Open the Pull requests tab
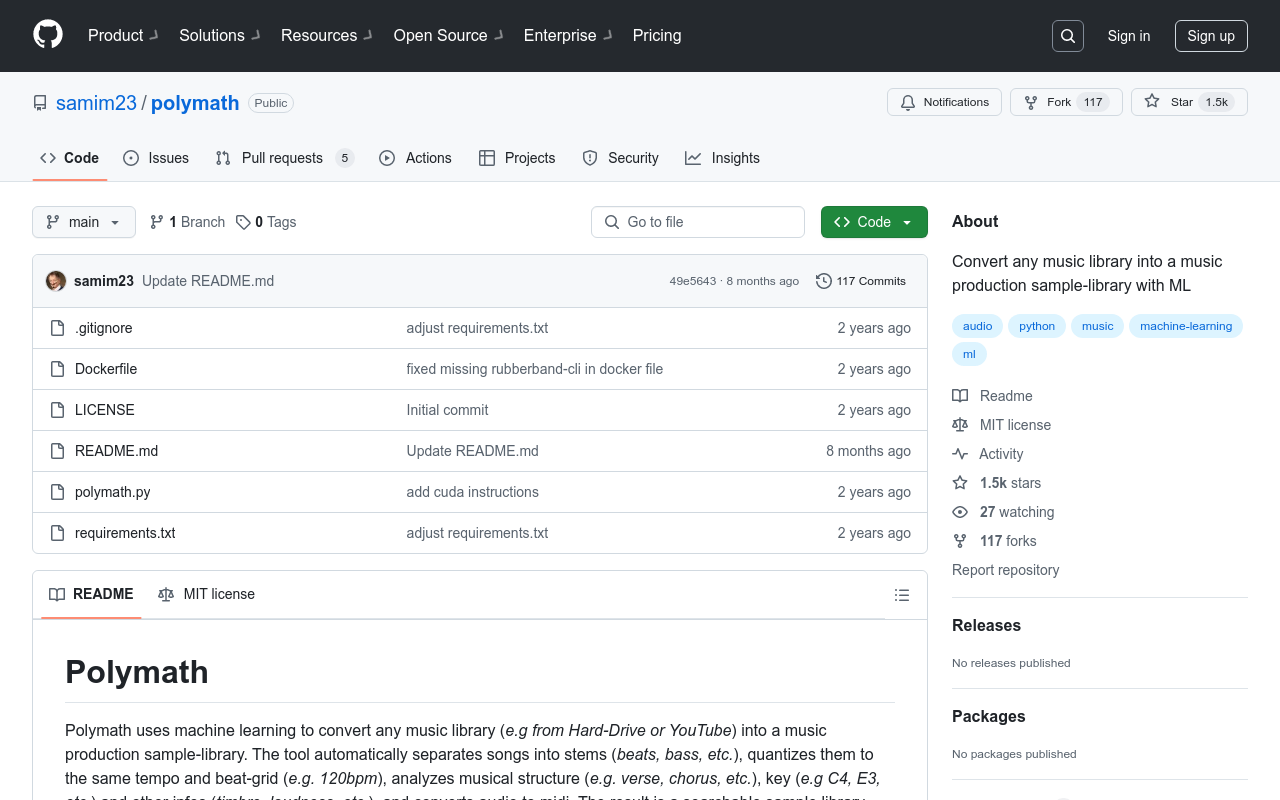1280x800 pixels. click(x=284, y=158)
